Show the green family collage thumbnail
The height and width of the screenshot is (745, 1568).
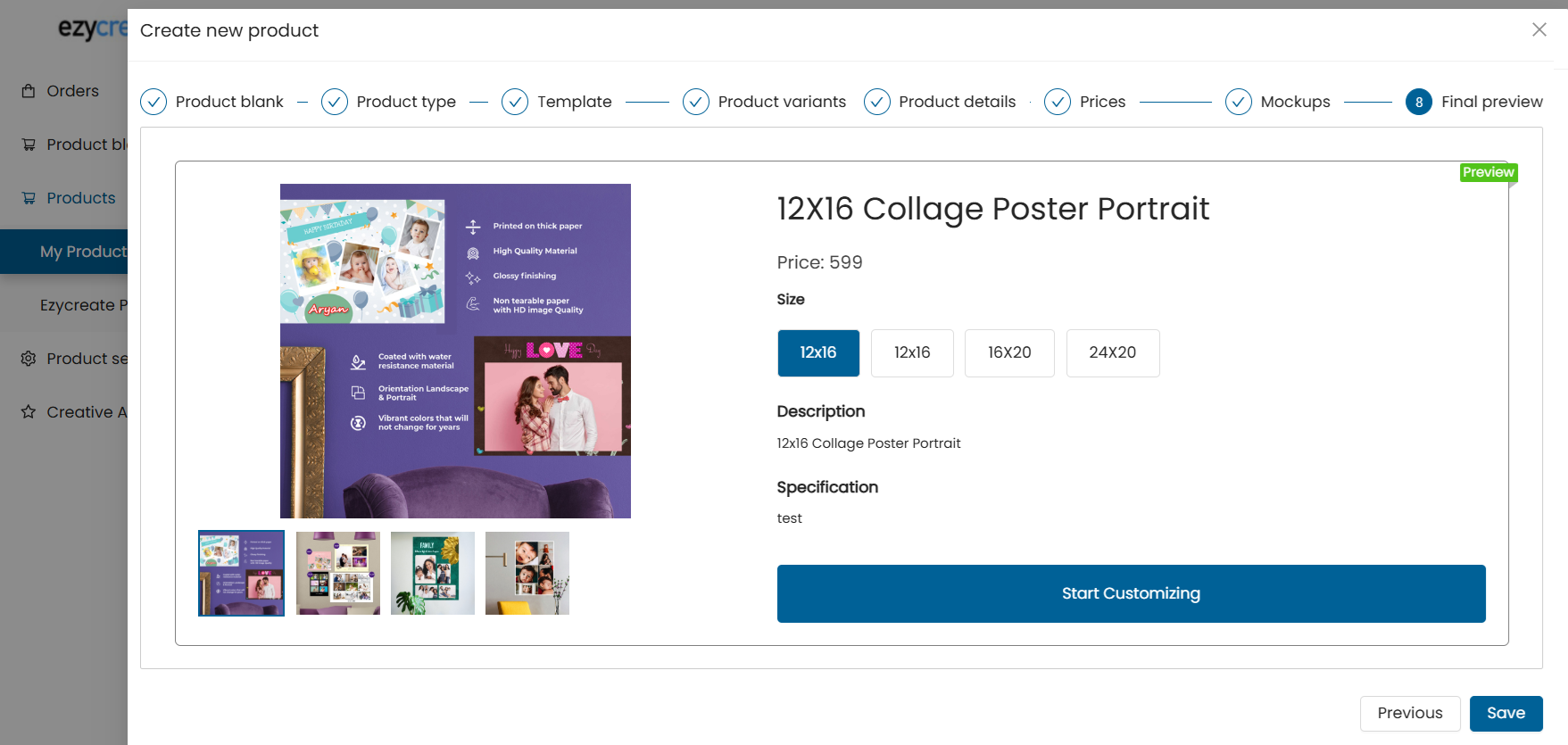[x=433, y=574]
